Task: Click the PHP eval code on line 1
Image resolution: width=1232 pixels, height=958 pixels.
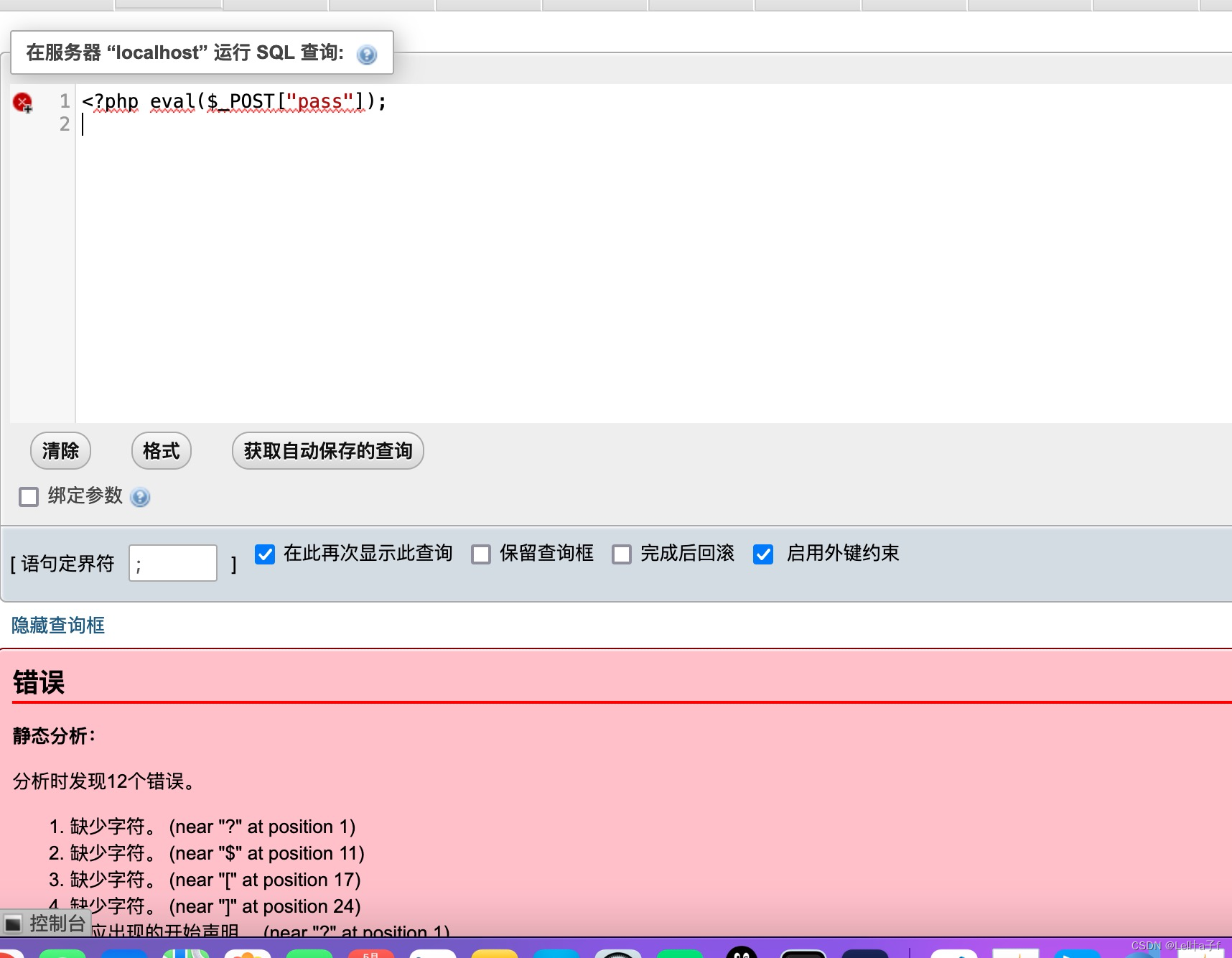Action: pyautogui.click(x=234, y=102)
